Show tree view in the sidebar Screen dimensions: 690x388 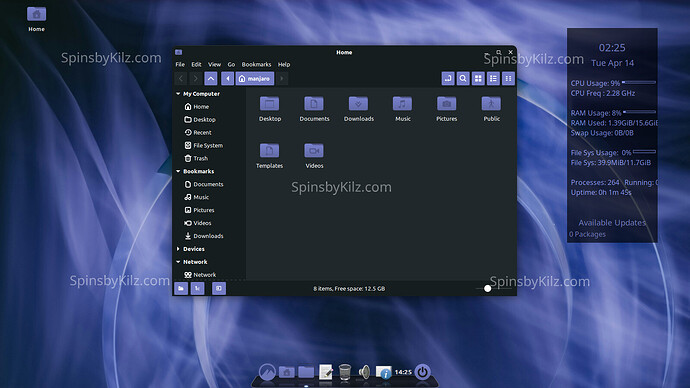pos(198,289)
